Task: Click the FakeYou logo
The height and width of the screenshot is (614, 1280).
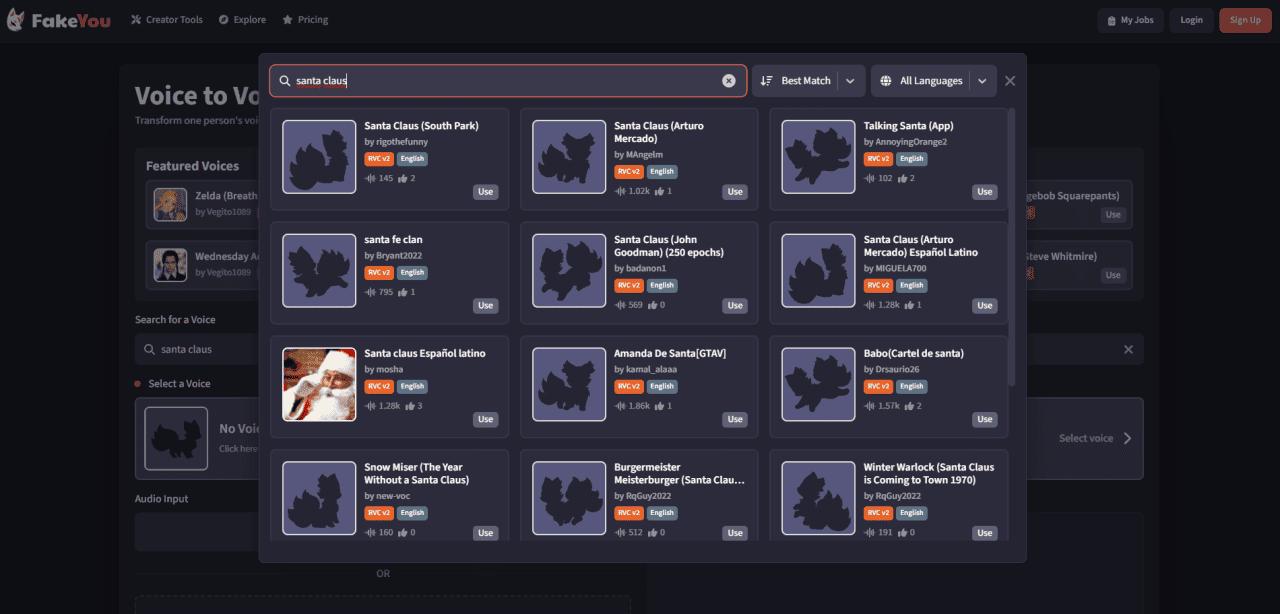Action: (x=56, y=20)
